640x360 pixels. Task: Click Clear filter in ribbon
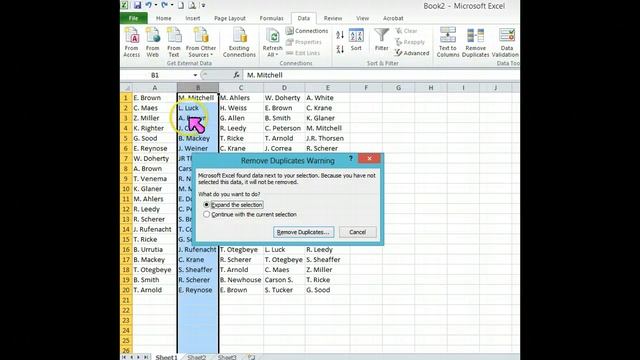pyautogui.click(x=407, y=31)
